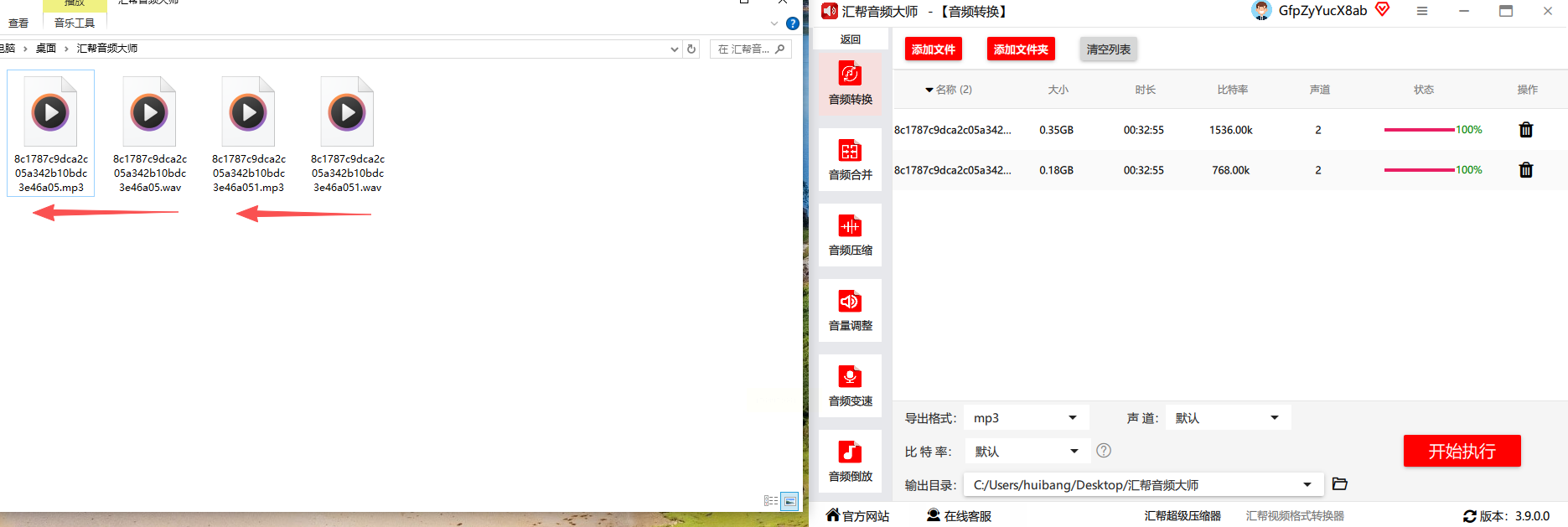Open output folder via folder icon
Screen dimensions: 1568x527
pyautogui.click(x=1339, y=484)
